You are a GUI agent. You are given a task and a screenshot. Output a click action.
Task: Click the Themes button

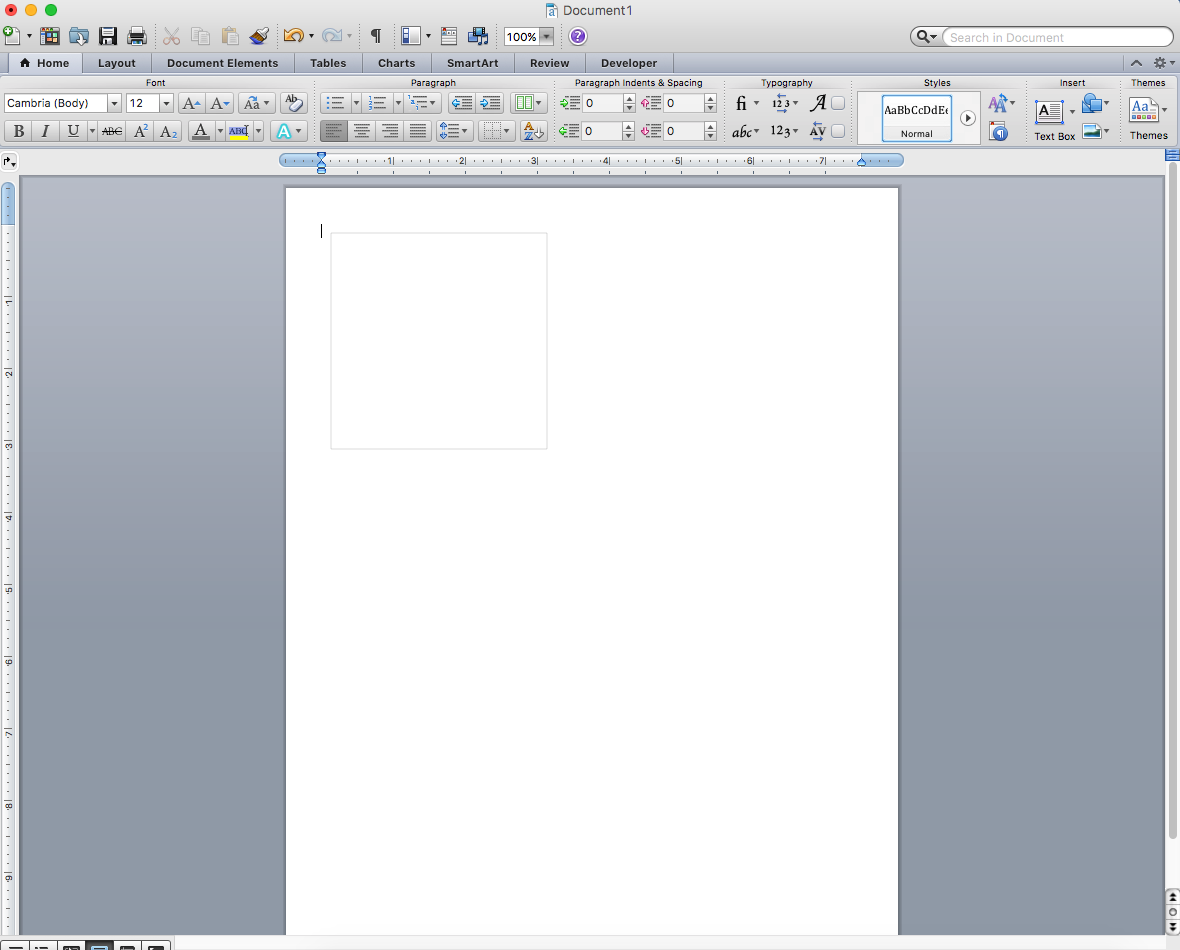coord(1148,119)
